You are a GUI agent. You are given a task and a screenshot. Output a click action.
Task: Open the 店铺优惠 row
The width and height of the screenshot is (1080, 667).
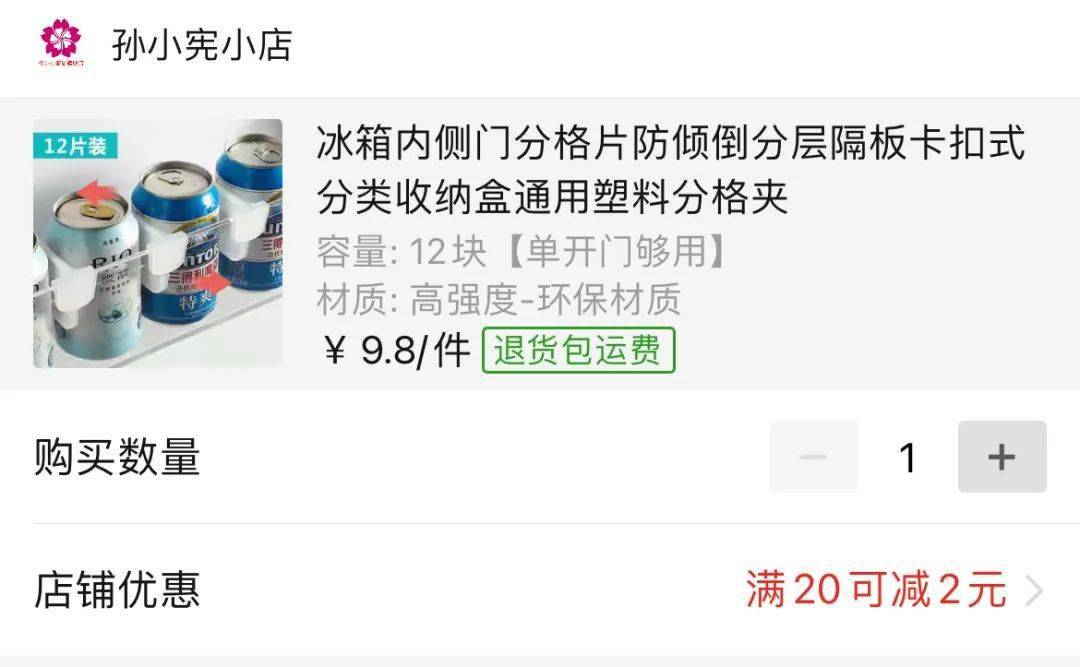tap(540, 591)
